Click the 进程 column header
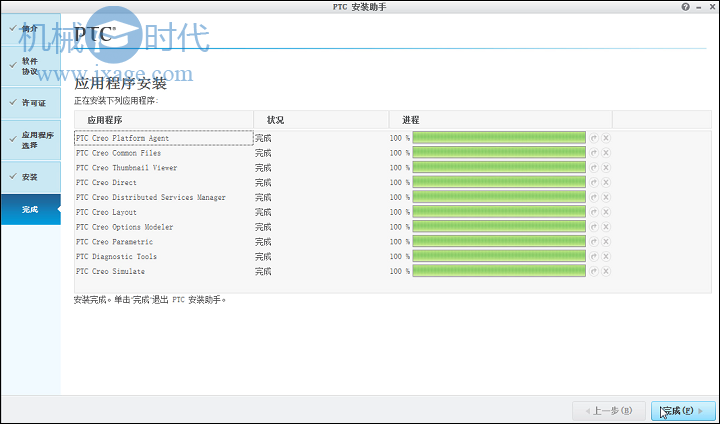Image resolution: width=720 pixels, height=424 pixels. click(501, 120)
